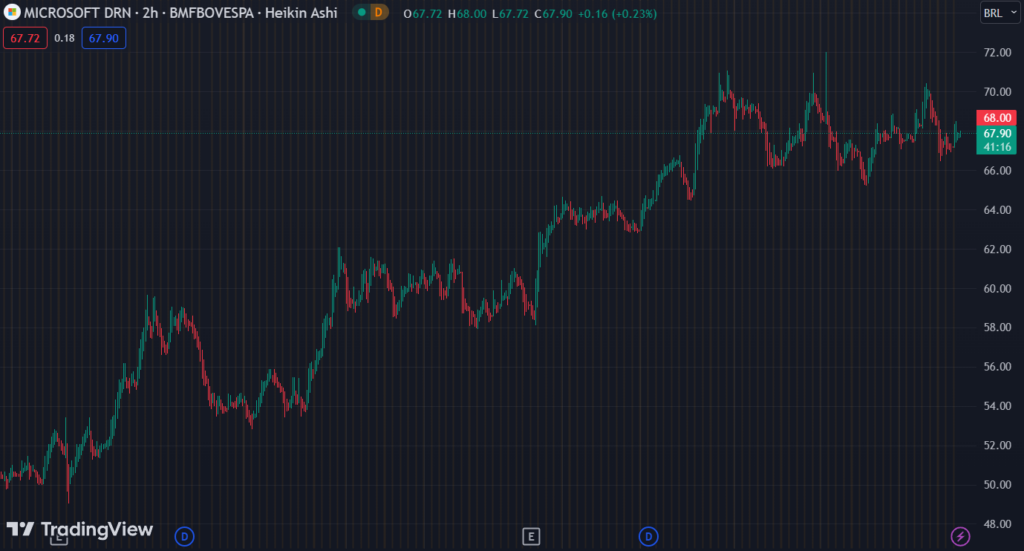This screenshot has height=551, width=1024.
Task: Open the BRL currency dropdown
Action: coord(1000,13)
